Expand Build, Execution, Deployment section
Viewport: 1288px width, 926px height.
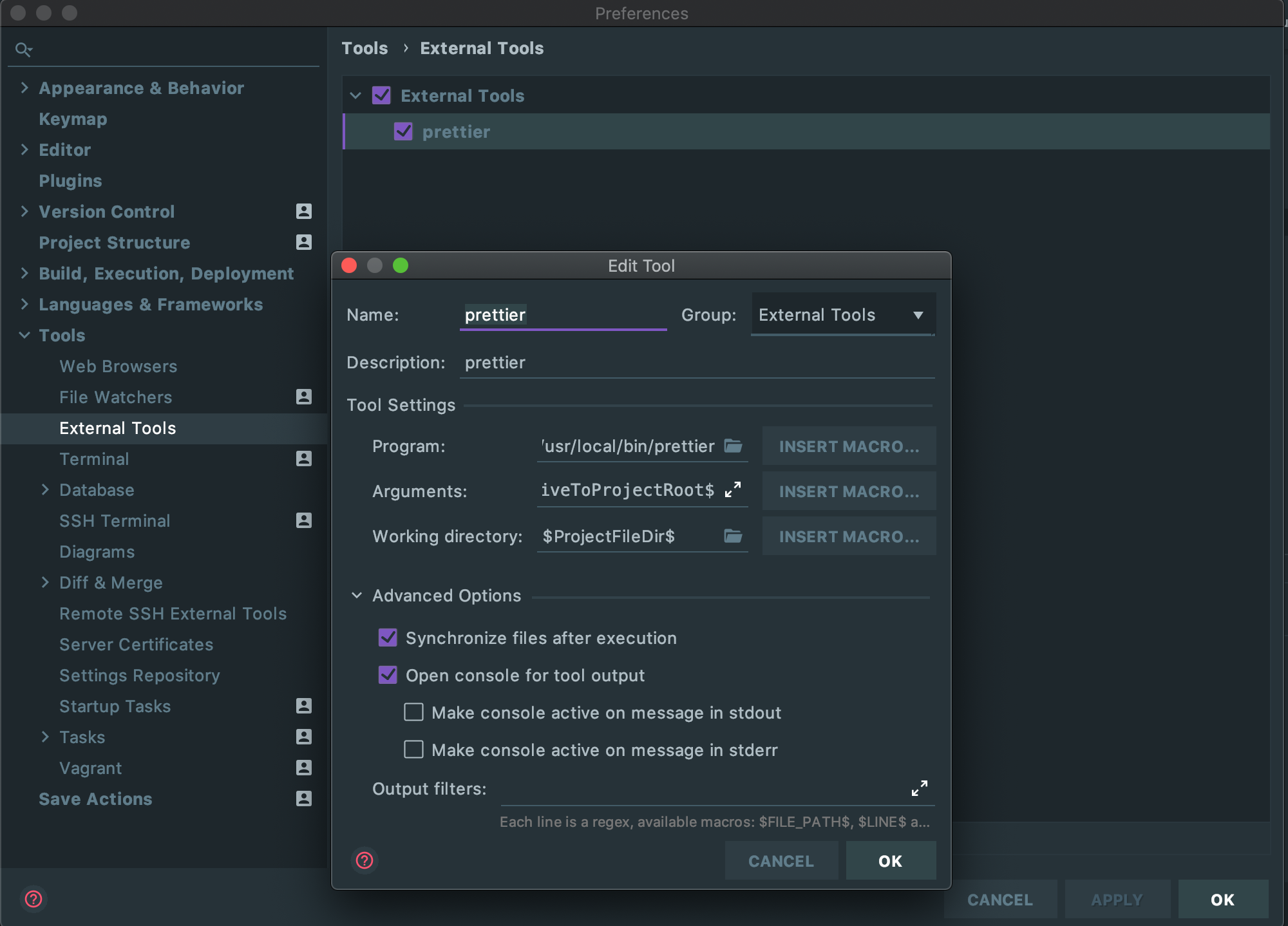pyautogui.click(x=24, y=273)
